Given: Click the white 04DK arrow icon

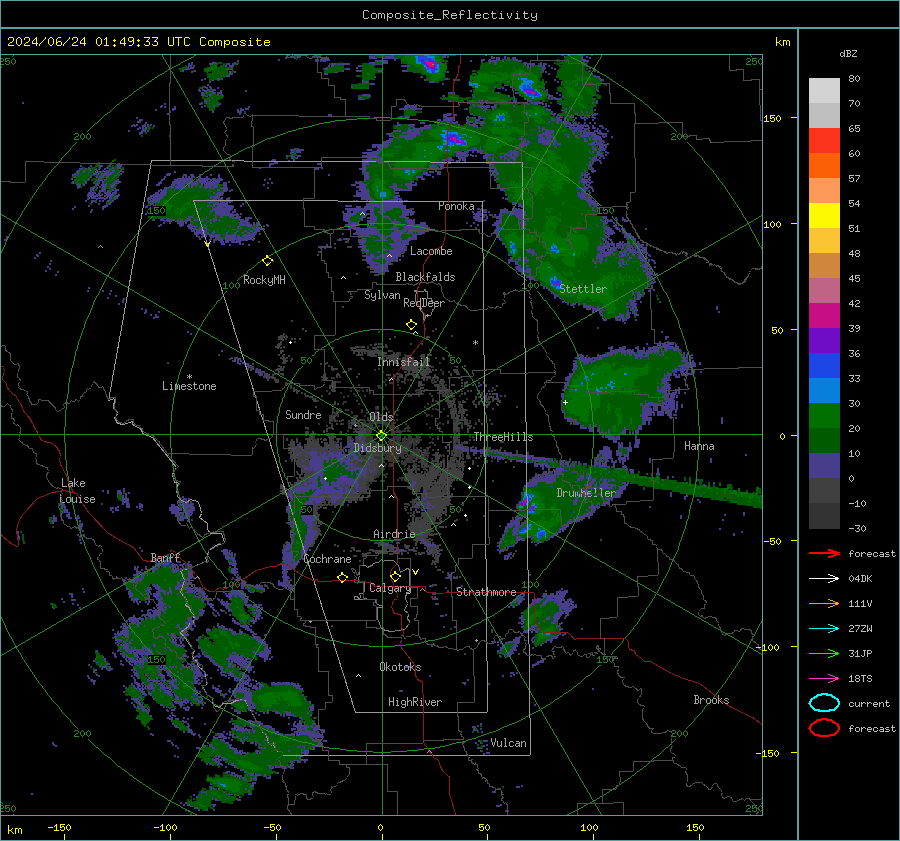Looking at the screenshot, I should tap(824, 579).
